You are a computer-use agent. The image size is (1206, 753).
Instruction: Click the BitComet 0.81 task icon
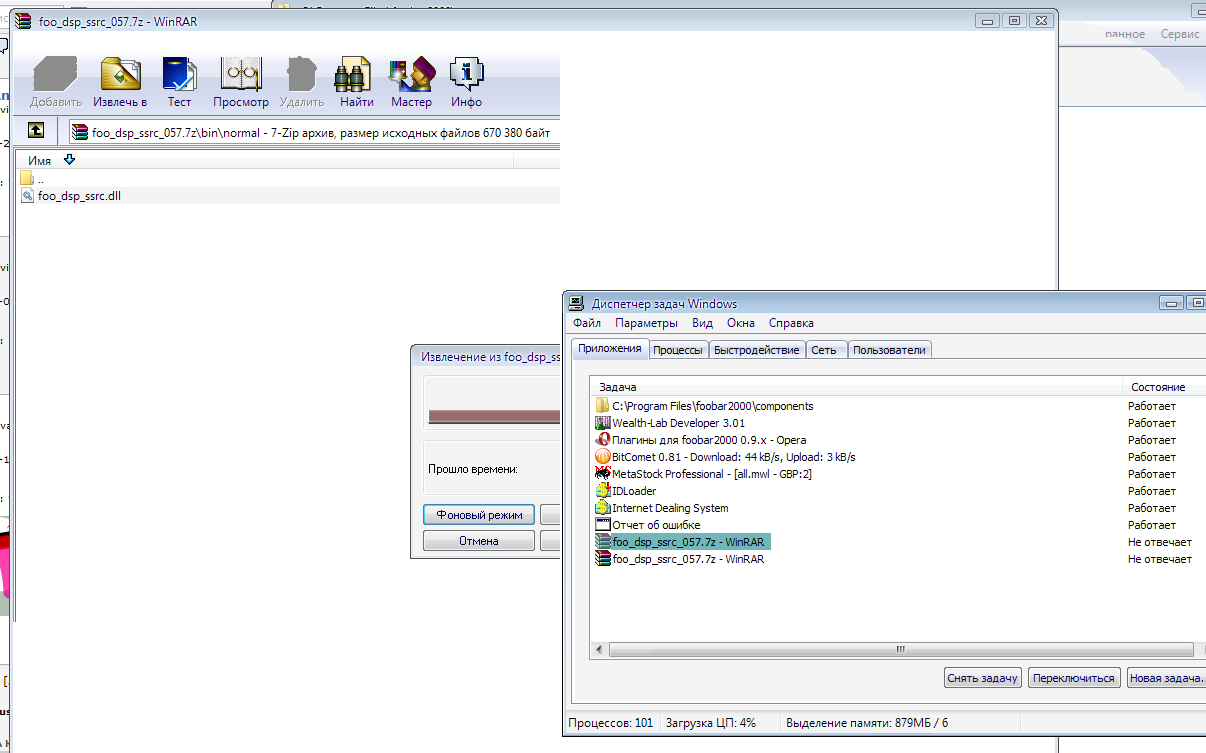tap(602, 457)
